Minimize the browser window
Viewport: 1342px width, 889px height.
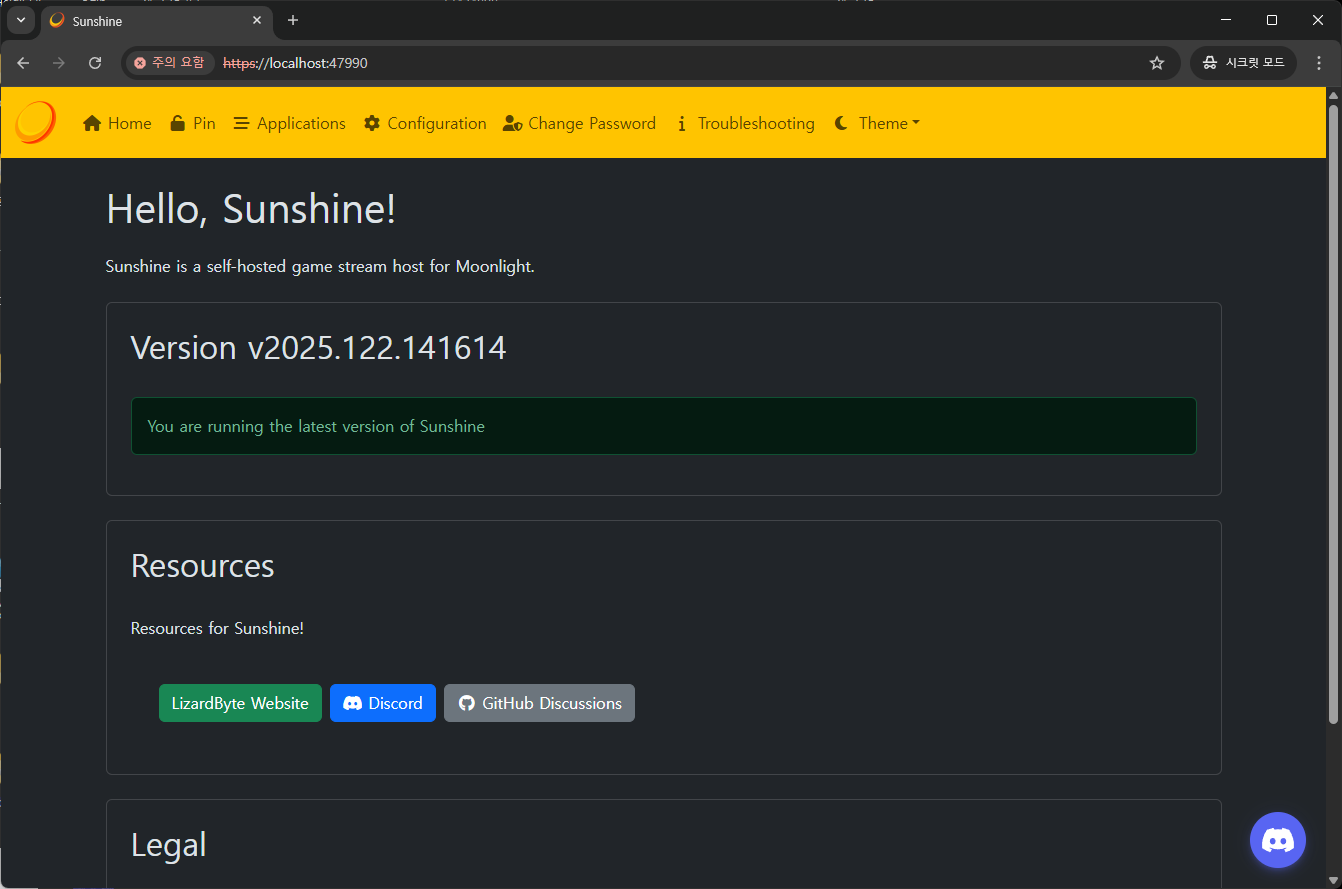(1226, 20)
